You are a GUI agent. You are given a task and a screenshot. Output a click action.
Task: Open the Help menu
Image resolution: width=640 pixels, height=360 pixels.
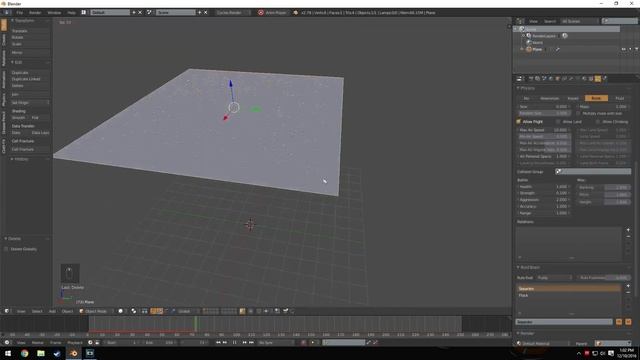pos(71,13)
